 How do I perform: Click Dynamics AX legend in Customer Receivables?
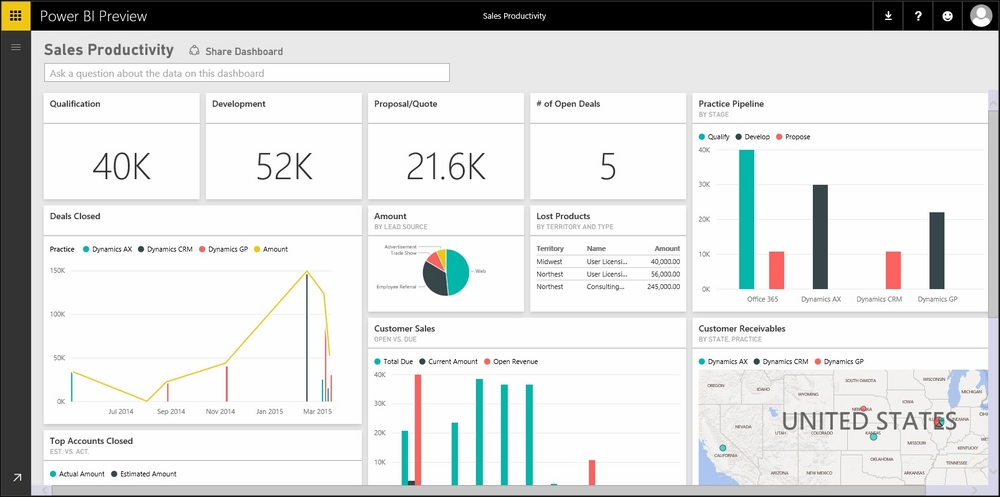[724, 361]
